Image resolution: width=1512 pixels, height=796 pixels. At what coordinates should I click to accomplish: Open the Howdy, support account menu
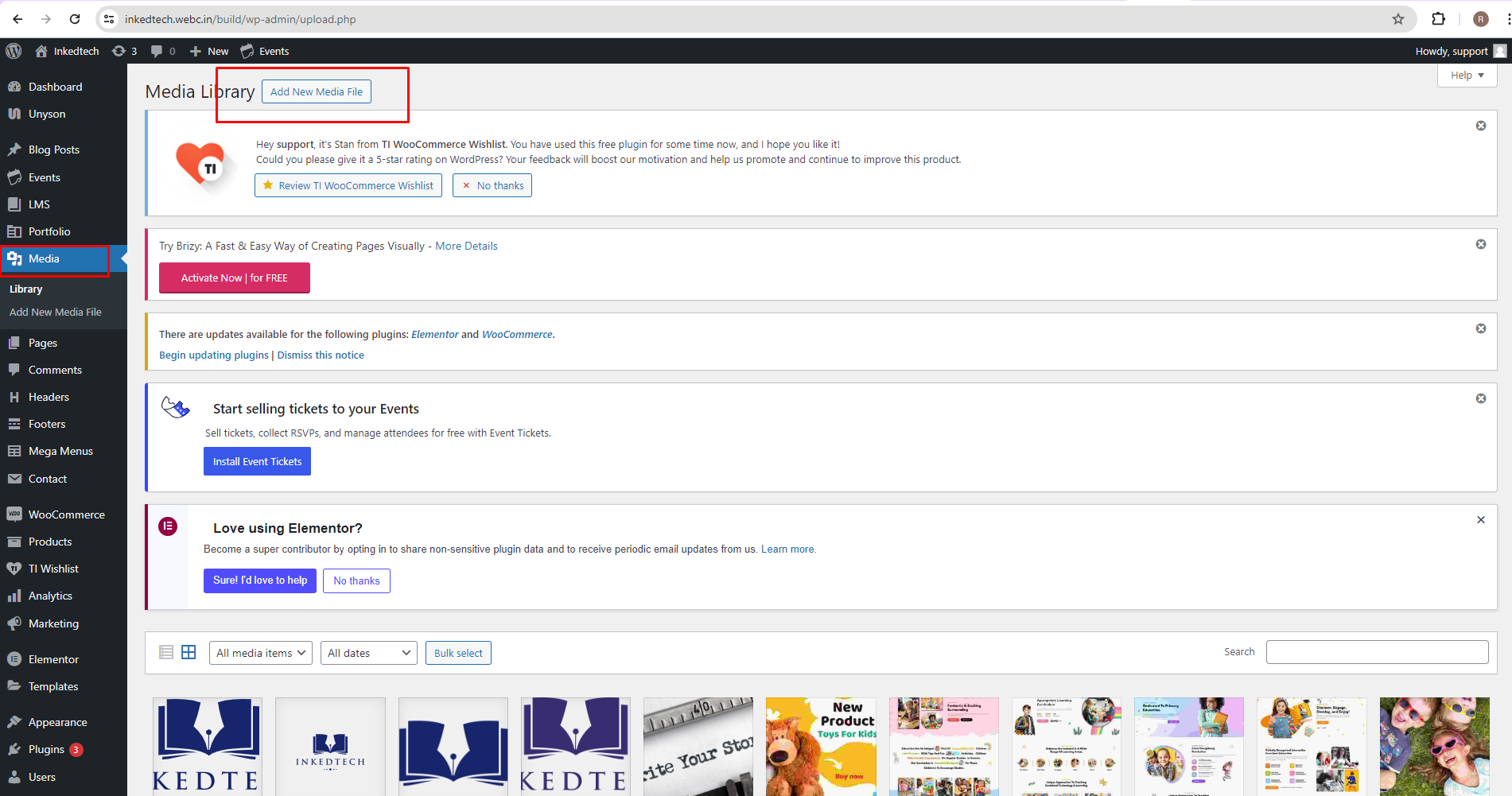pos(1460,51)
